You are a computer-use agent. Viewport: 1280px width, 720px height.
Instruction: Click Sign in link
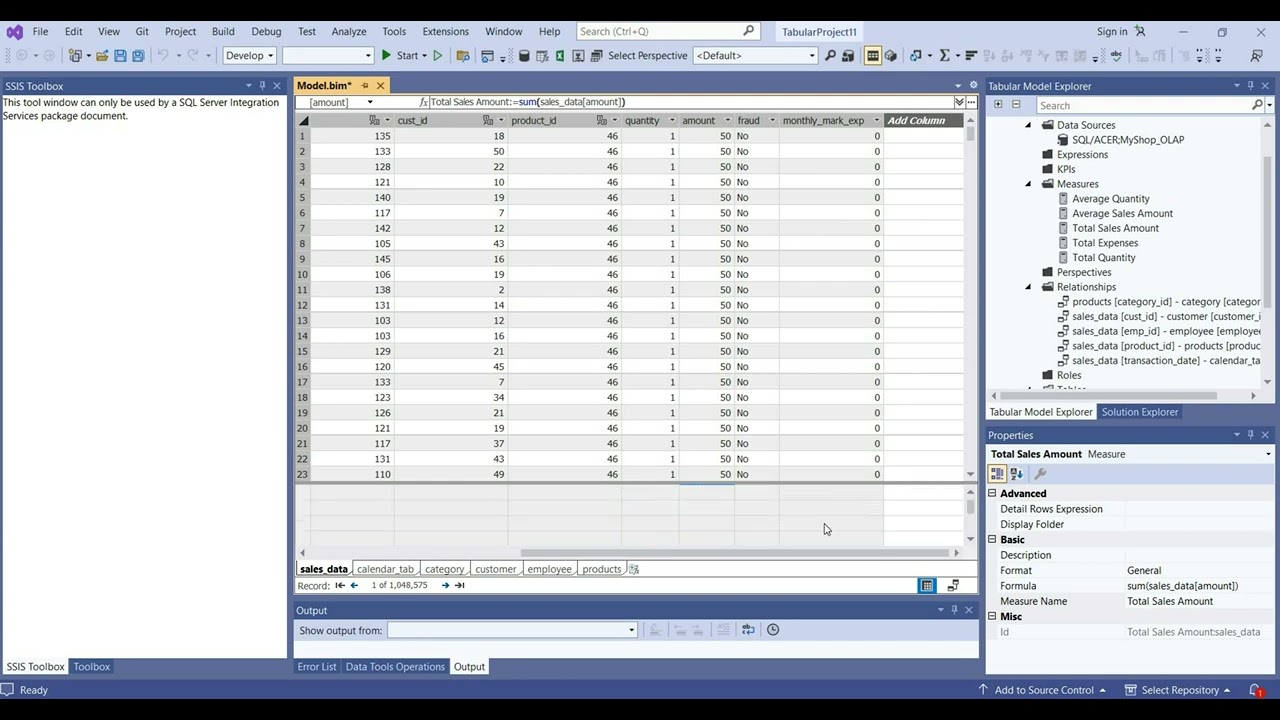tap(1111, 31)
